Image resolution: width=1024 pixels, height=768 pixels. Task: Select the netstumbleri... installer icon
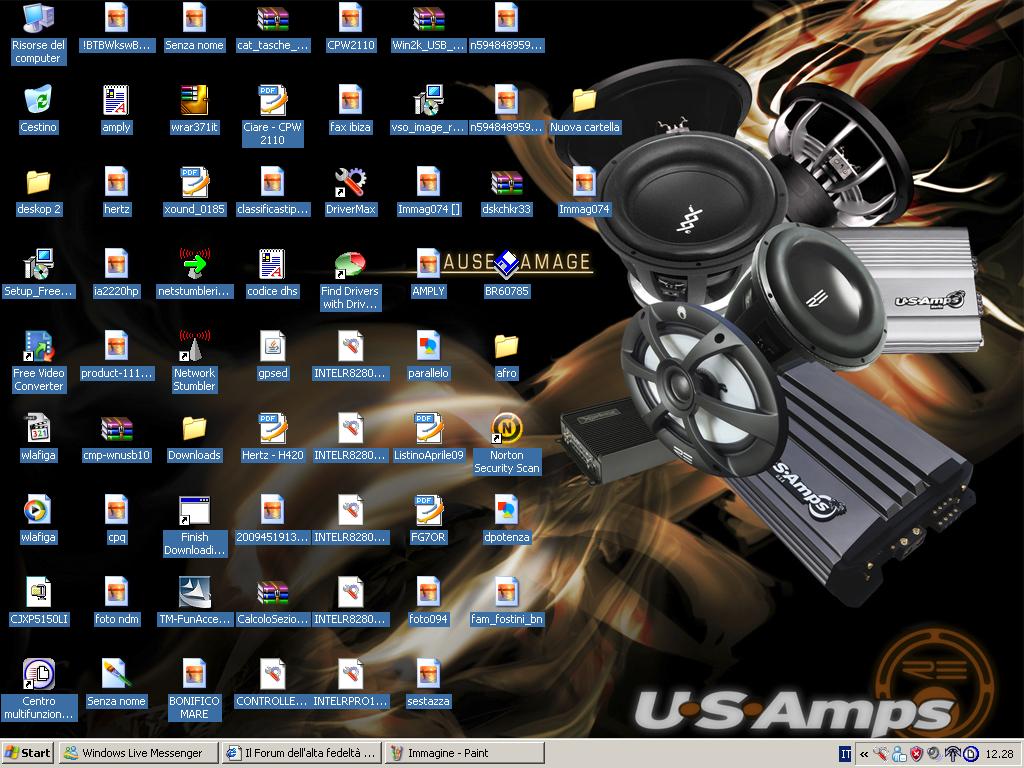(194, 273)
